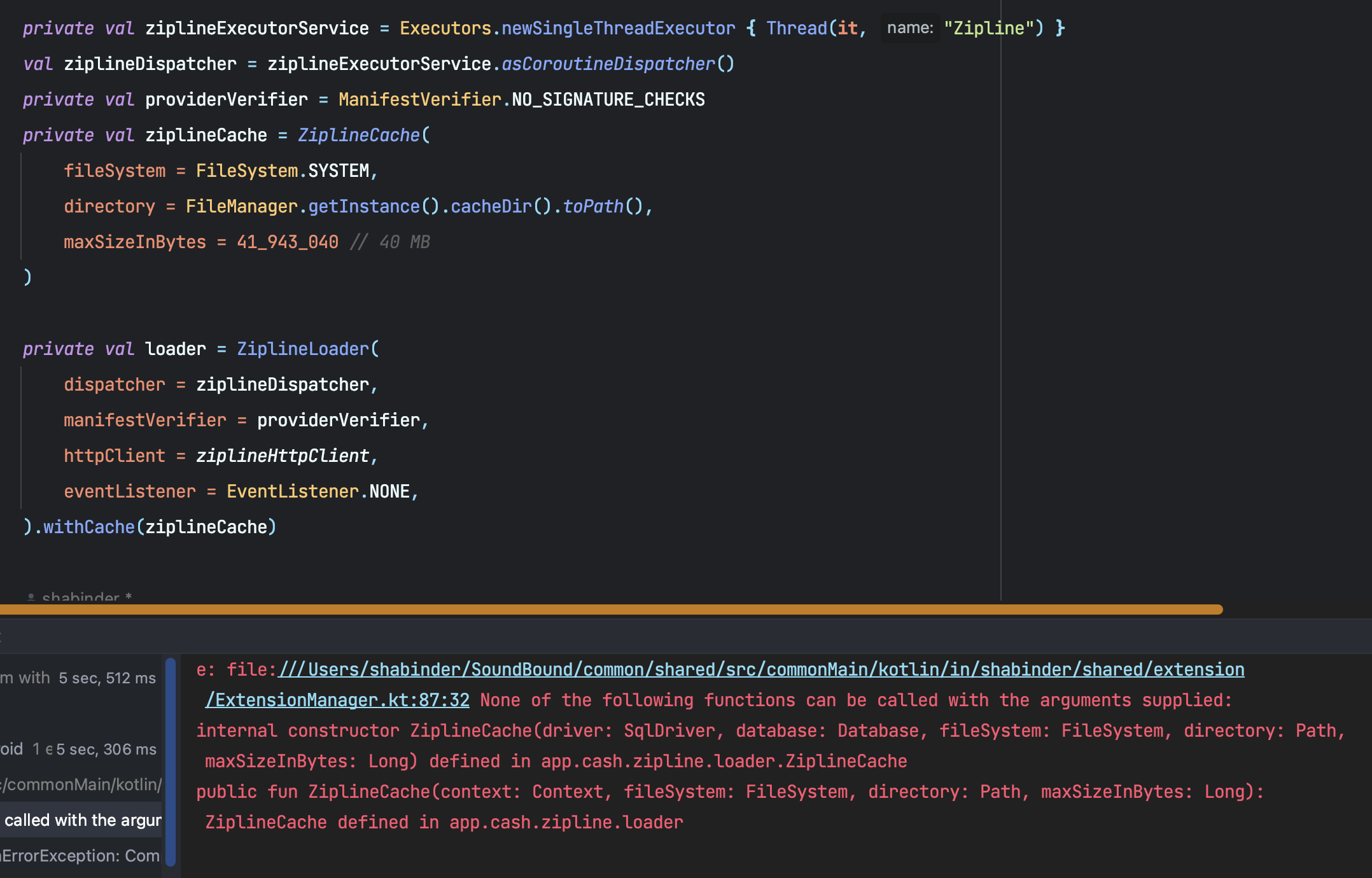Select the '5 sec, 512 ms' build node

click(107, 678)
